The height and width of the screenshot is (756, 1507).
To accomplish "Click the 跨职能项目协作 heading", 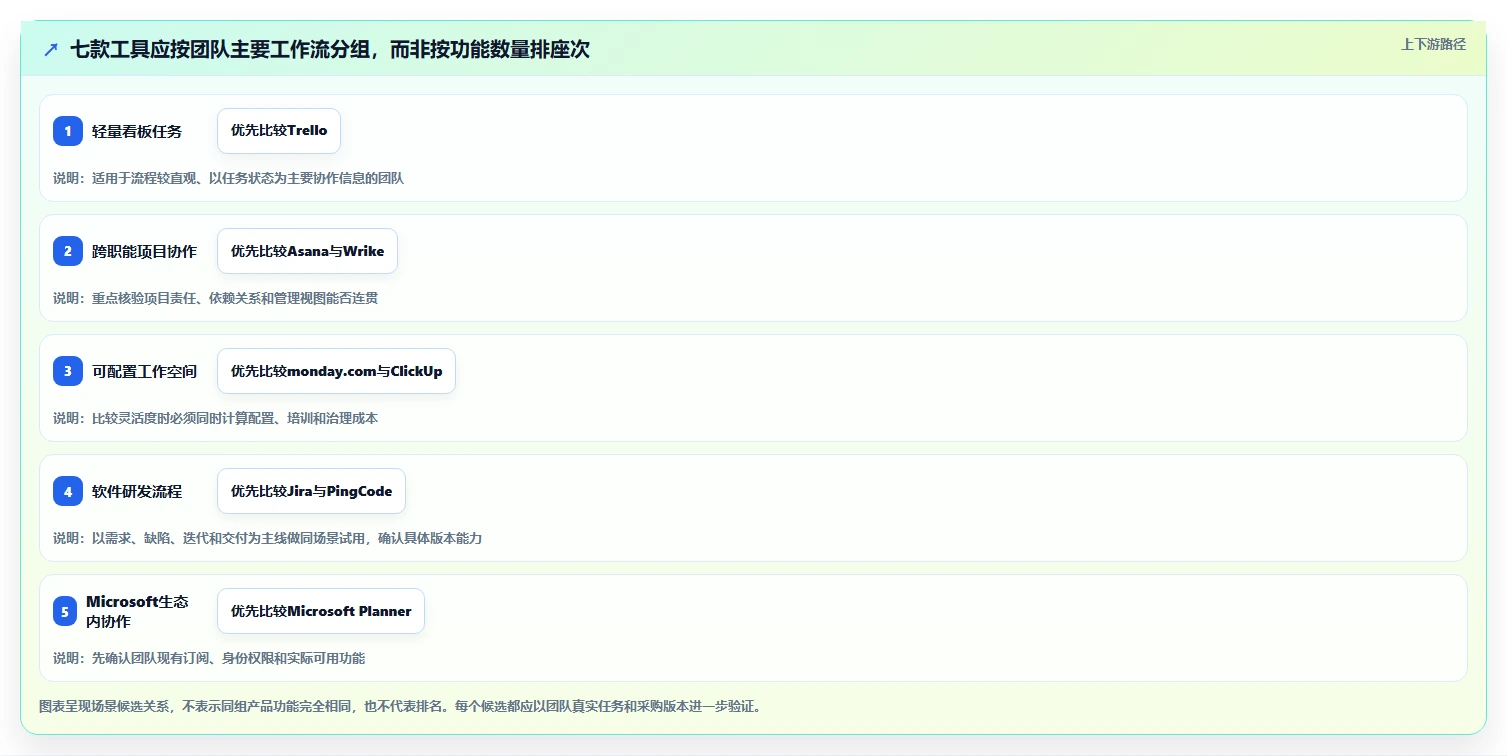I will click(144, 251).
